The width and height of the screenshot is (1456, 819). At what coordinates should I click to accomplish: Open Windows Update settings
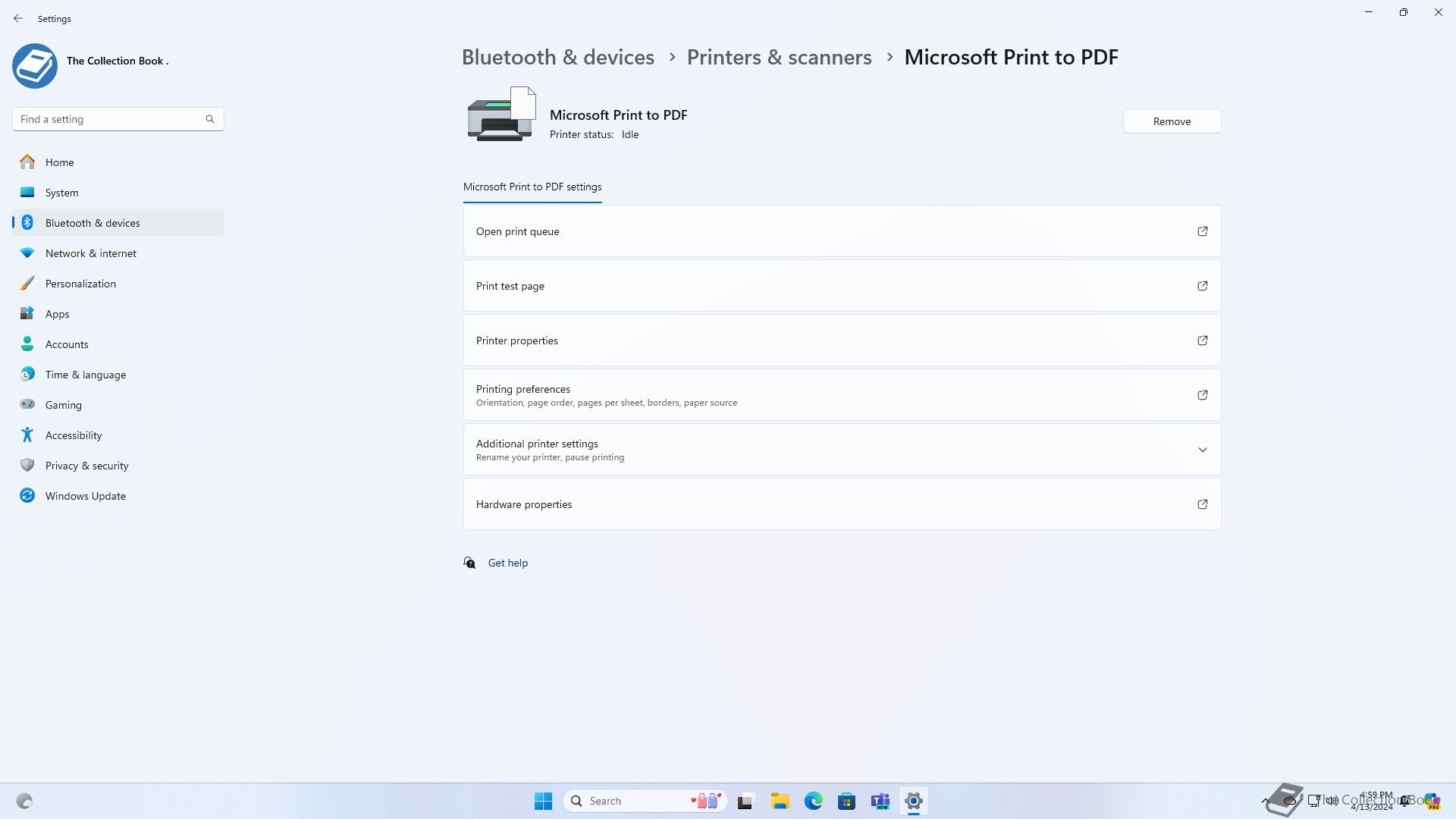pos(118,496)
